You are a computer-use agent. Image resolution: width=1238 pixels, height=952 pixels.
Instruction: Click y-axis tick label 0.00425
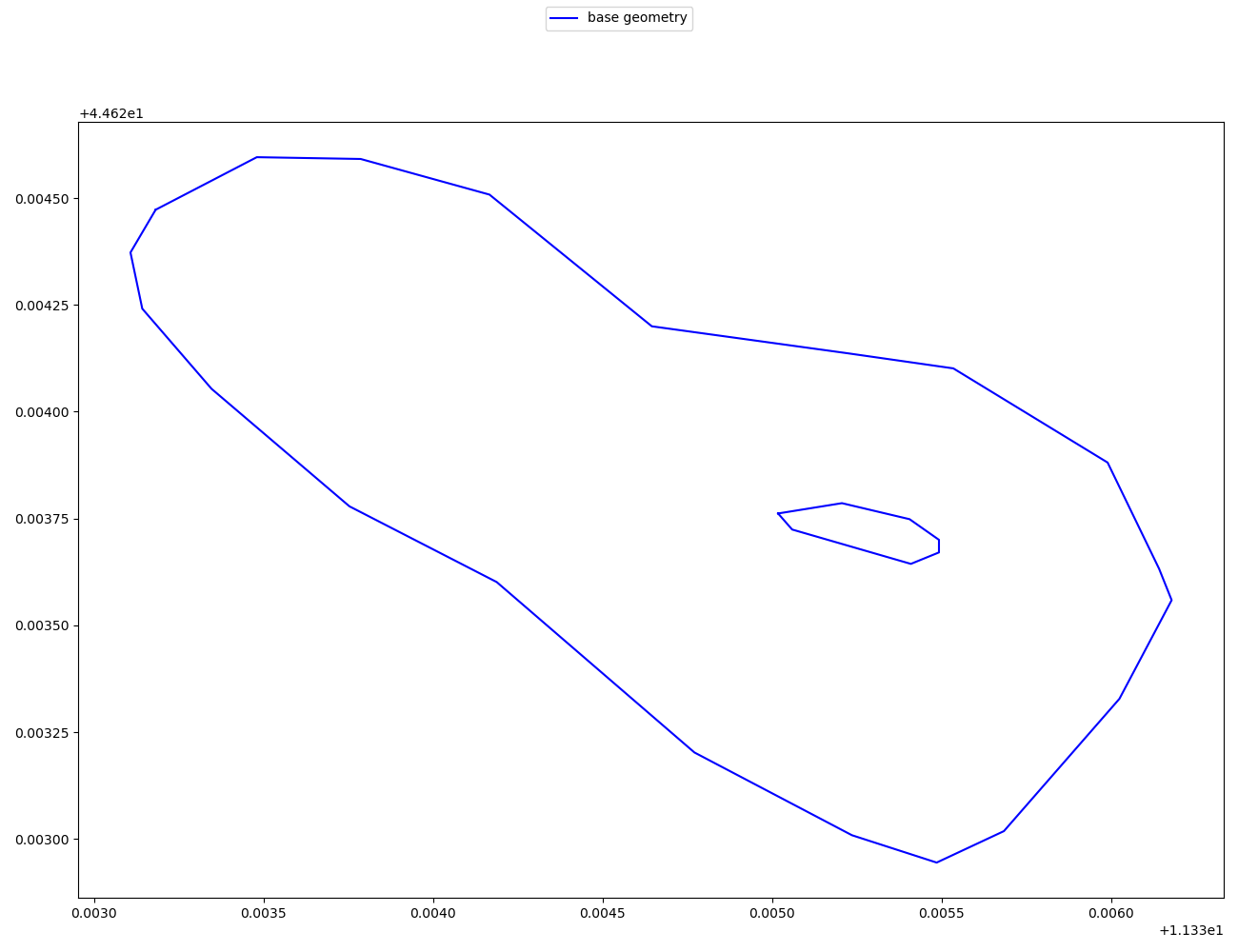tap(41, 306)
